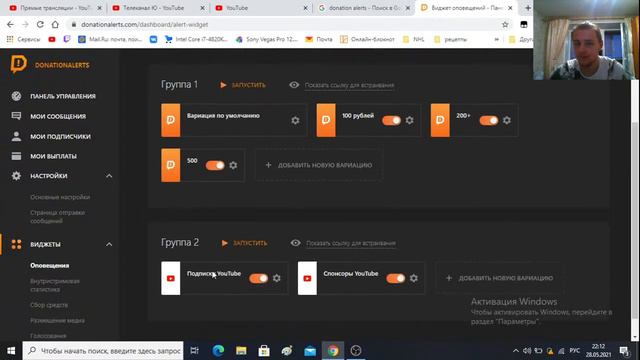Launch Группа 2 with Запустить
Viewport: 640px width, 360px height.
[x=245, y=243]
